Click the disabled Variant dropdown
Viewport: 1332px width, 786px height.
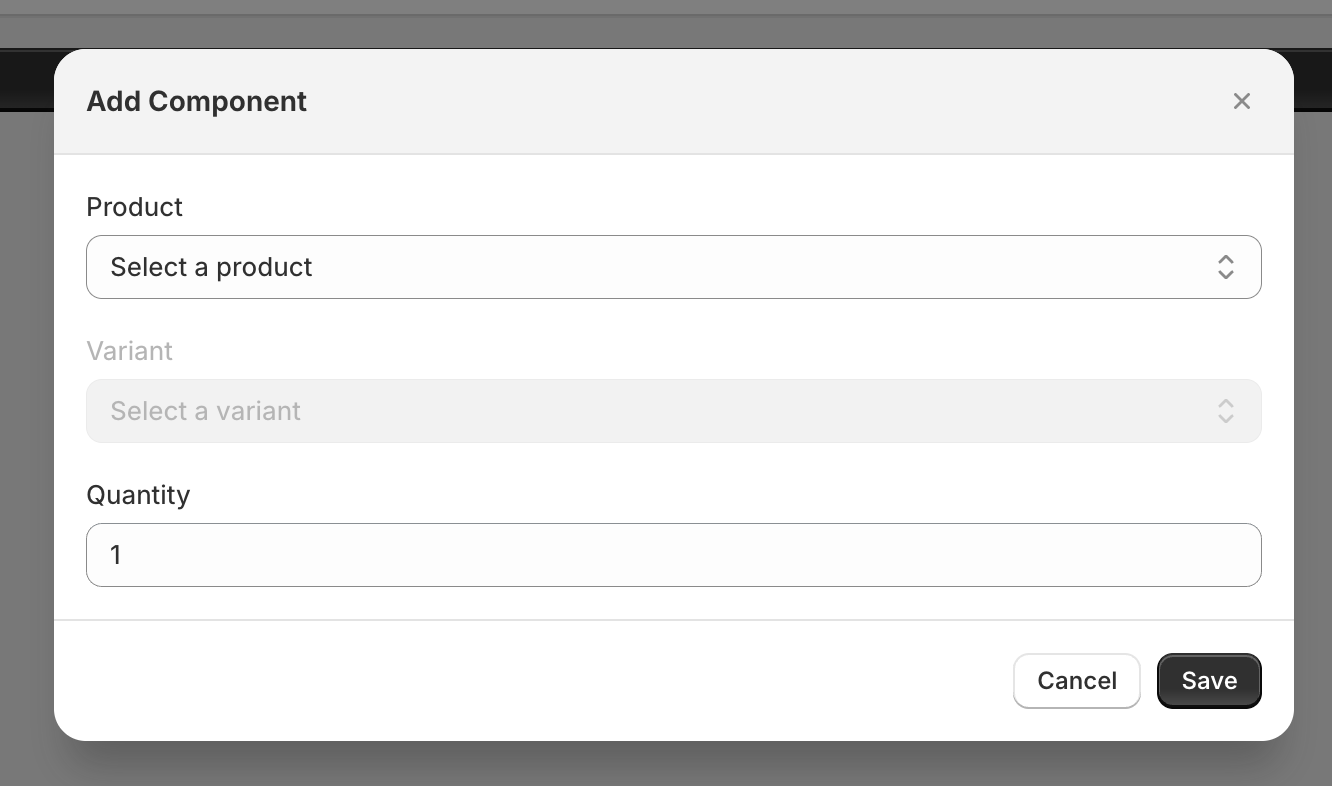pyautogui.click(x=673, y=411)
